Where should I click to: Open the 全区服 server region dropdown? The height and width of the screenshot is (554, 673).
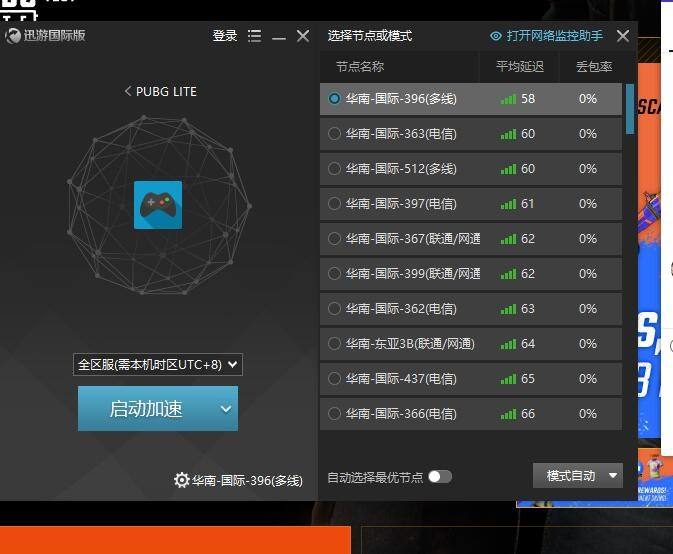tap(158, 364)
